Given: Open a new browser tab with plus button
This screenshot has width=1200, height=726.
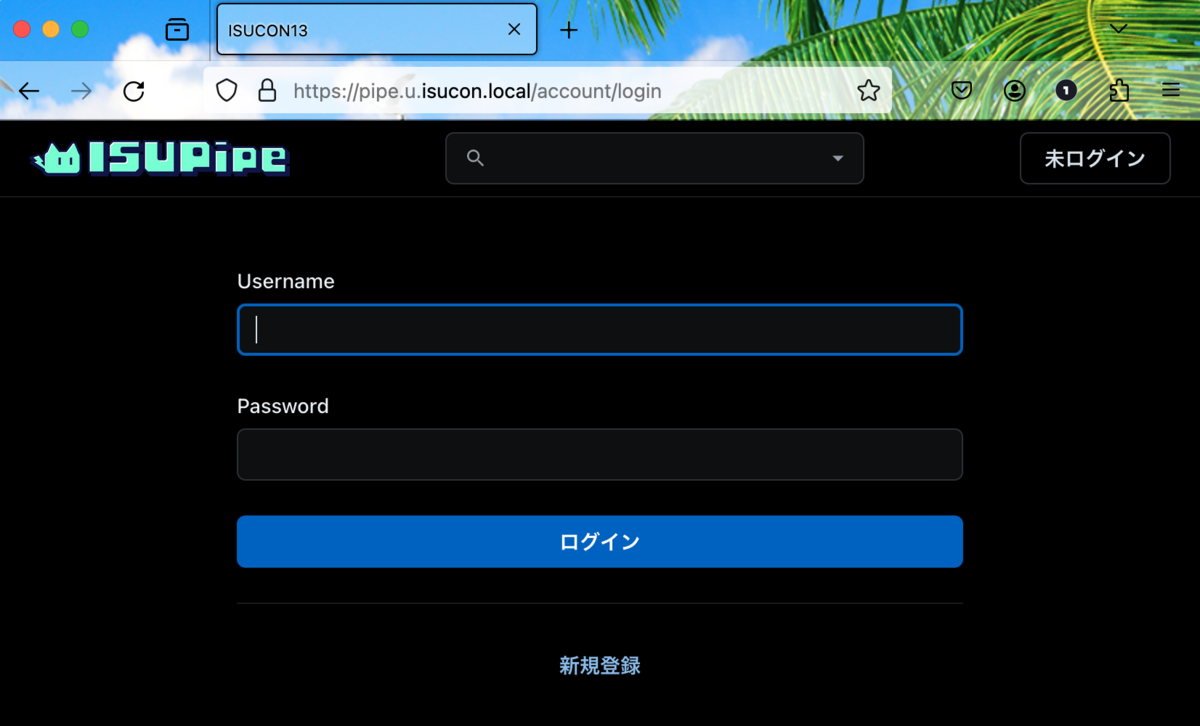Looking at the screenshot, I should [x=568, y=29].
